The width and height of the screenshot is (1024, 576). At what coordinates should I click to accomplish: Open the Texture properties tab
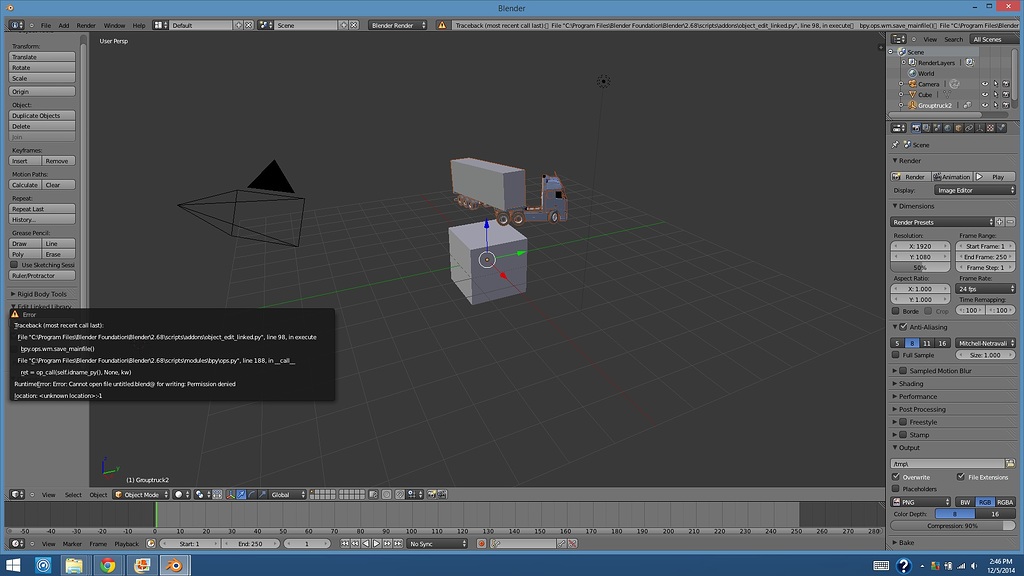click(991, 128)
